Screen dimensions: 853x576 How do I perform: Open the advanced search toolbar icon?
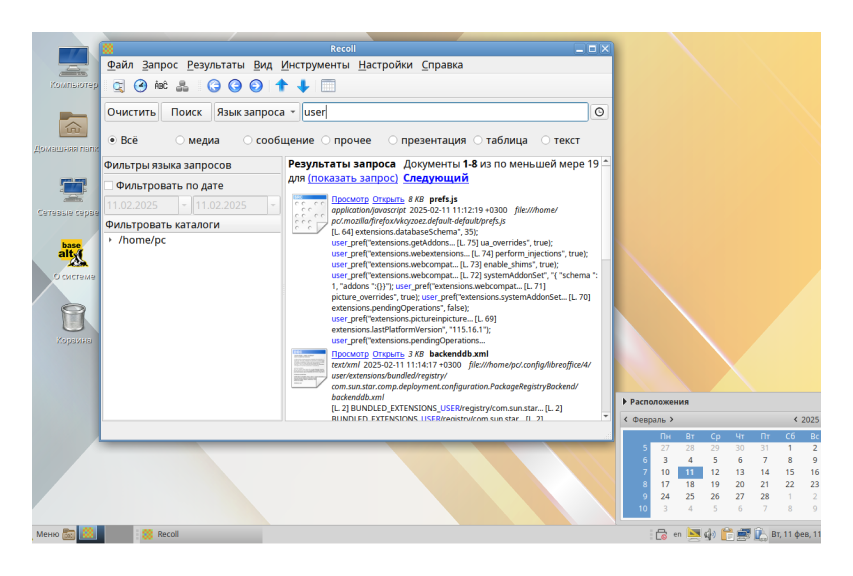coord(119,86)
